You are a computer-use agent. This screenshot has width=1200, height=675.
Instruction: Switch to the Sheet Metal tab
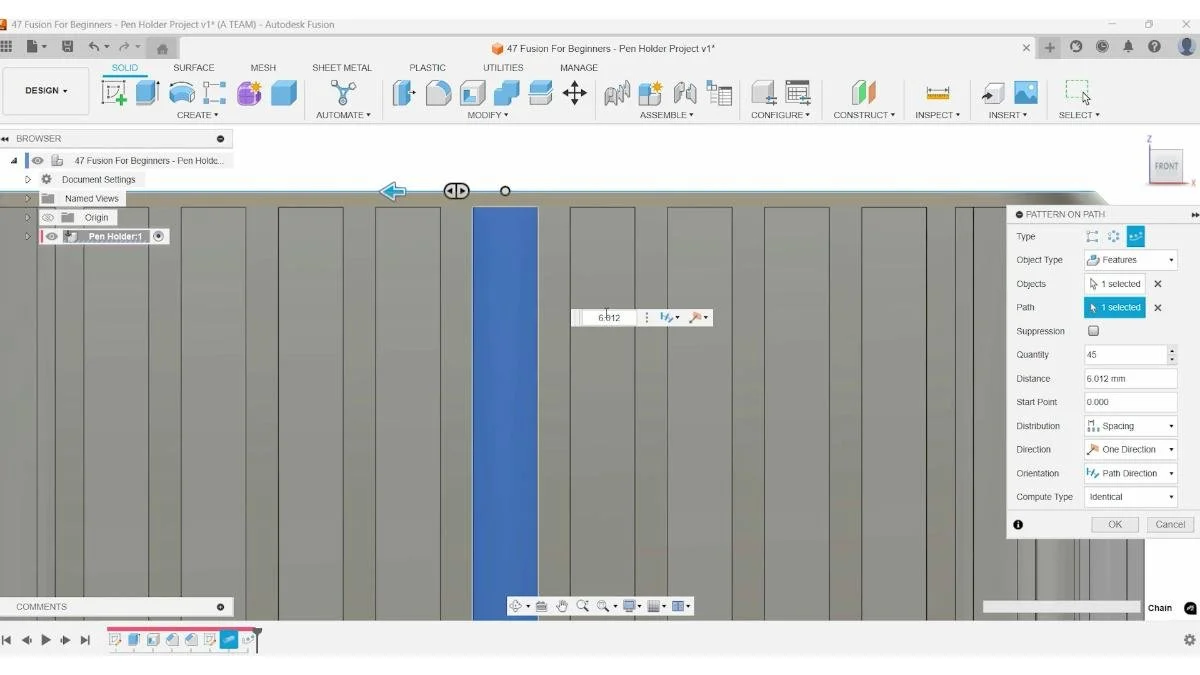pyautogui.click(x=342, y=68)
